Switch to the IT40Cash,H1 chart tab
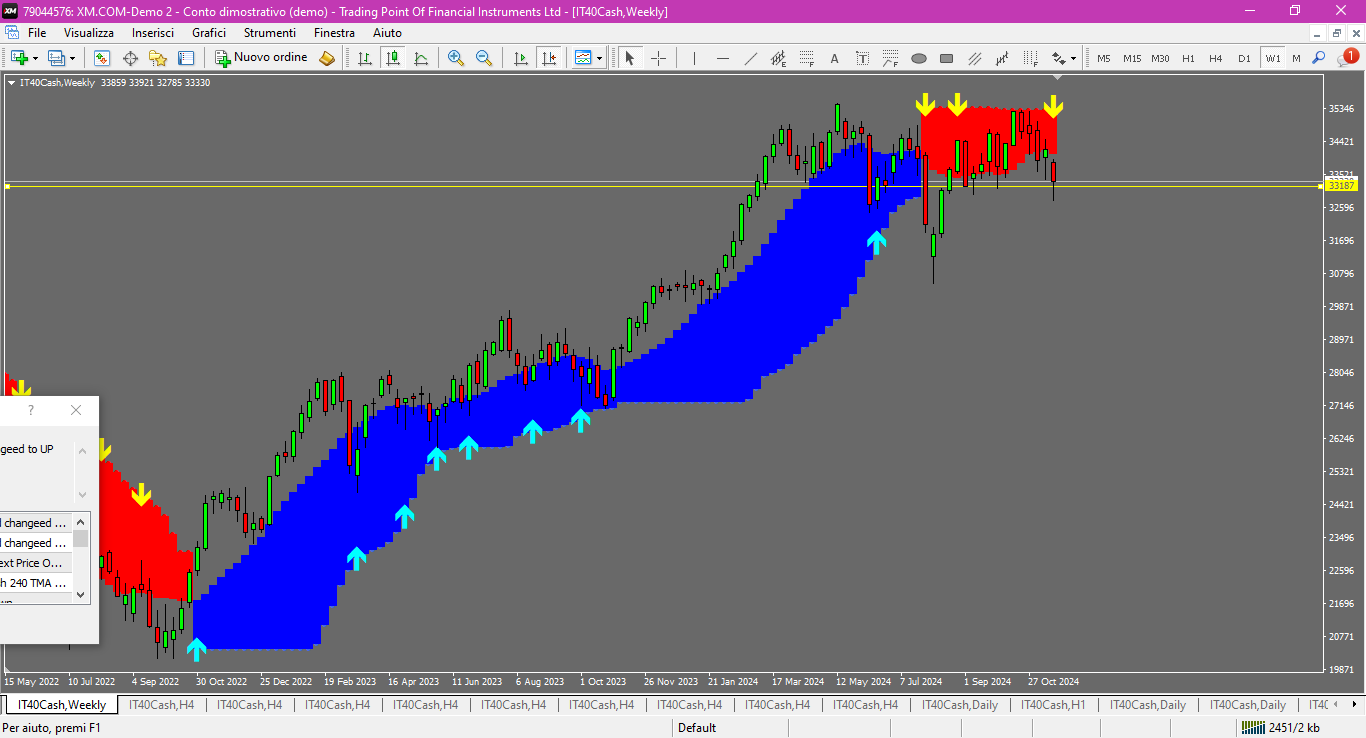 click(x=1054, y=705)
